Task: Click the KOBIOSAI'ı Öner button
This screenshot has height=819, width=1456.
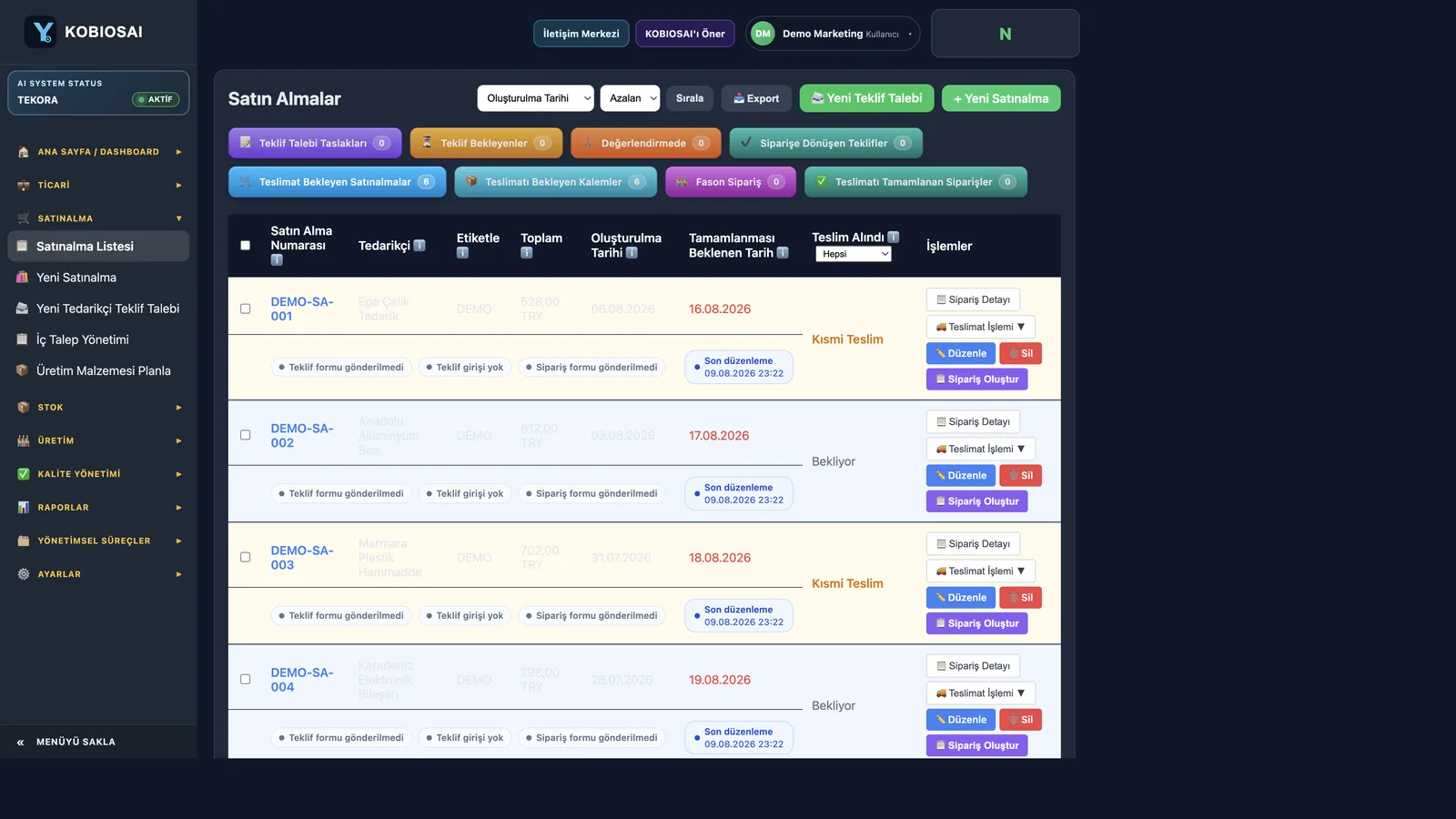Action: point(685,34)
